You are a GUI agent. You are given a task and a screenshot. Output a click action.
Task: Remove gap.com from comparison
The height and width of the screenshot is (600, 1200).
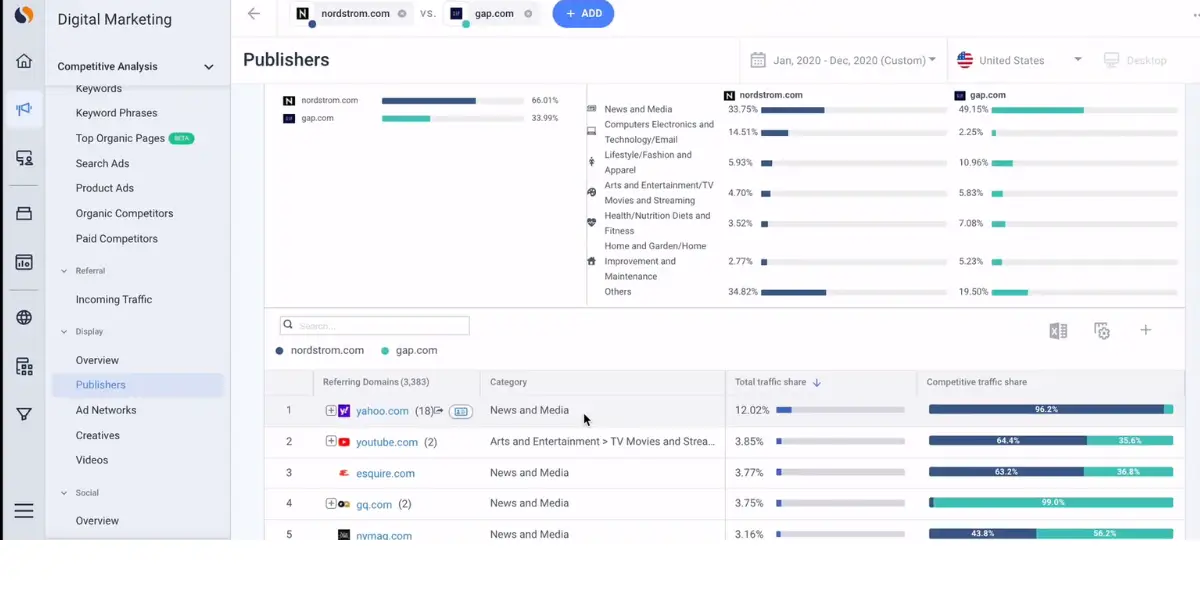pos(528,14)
